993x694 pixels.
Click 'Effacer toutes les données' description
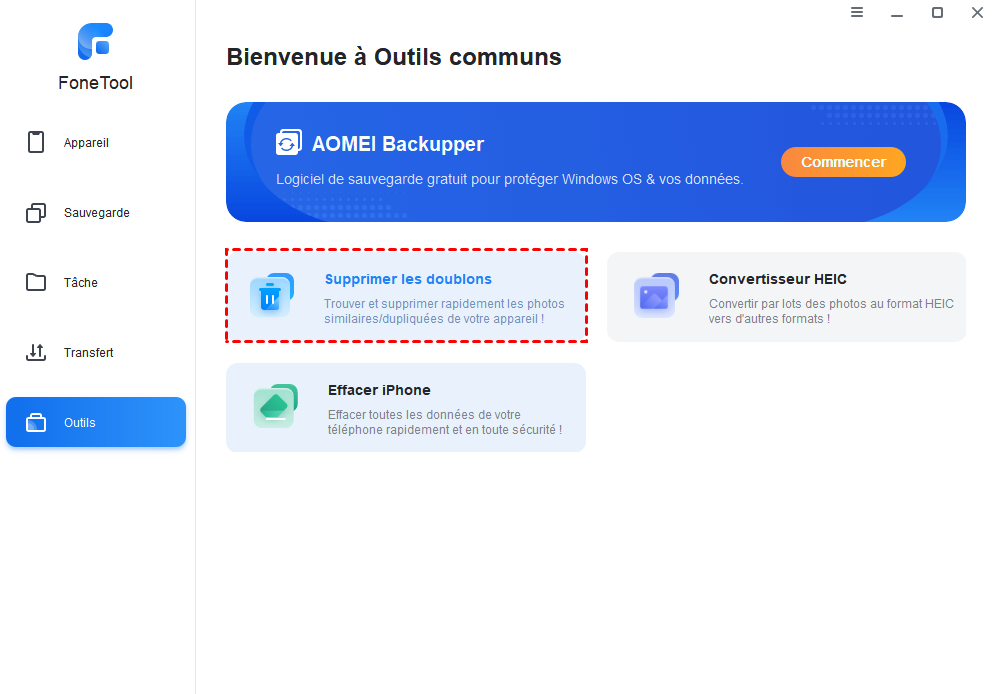coord(445,422)
